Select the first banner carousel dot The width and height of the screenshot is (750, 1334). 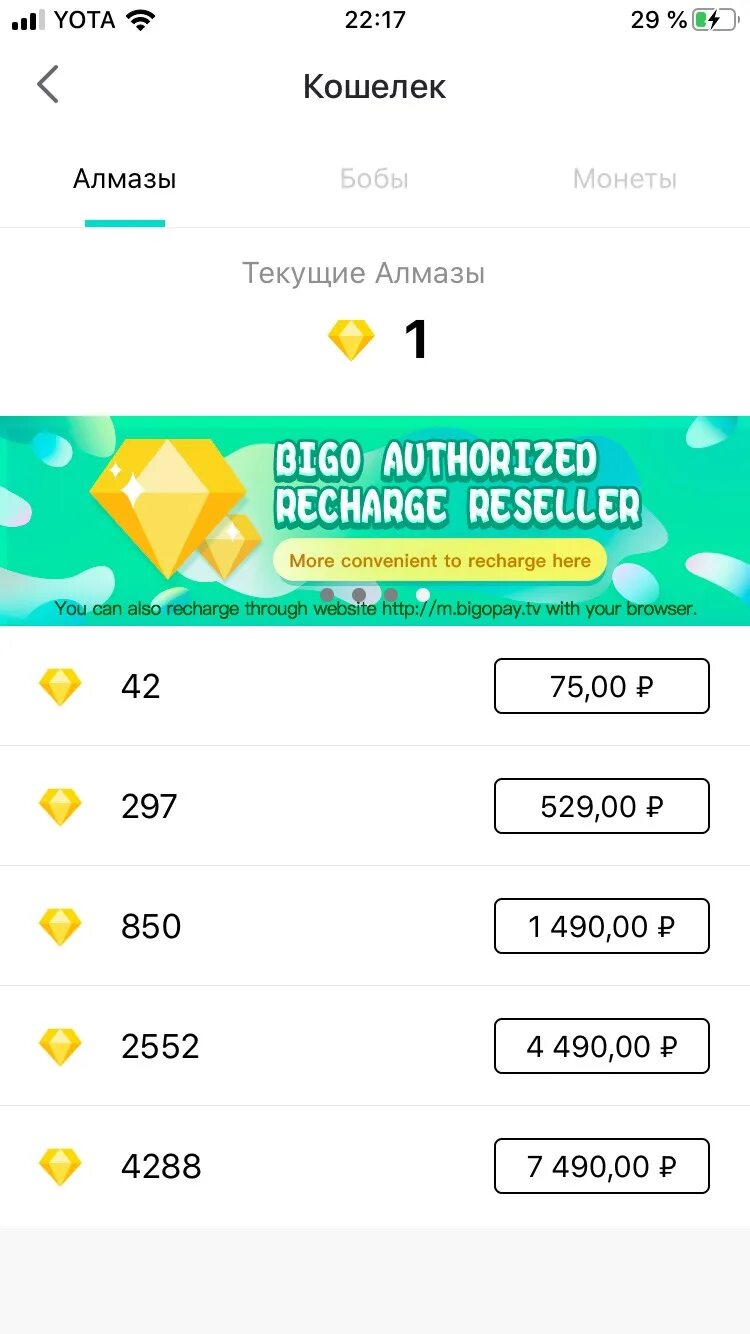[x=327, y=595]
